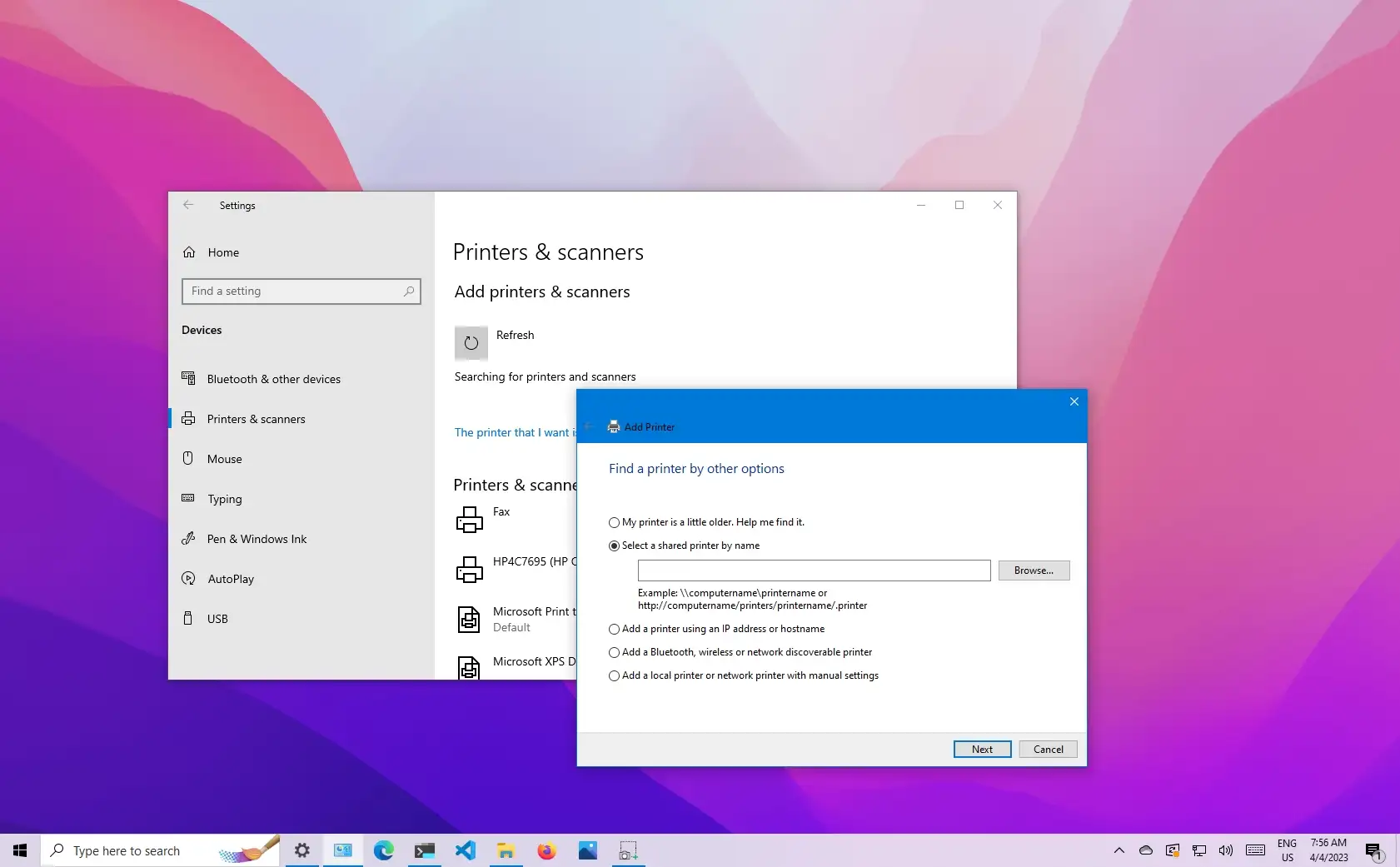Open Visual Studio Code from the taskbar
The height and width of the screenshot is (867, 1400).
(466, 850)
